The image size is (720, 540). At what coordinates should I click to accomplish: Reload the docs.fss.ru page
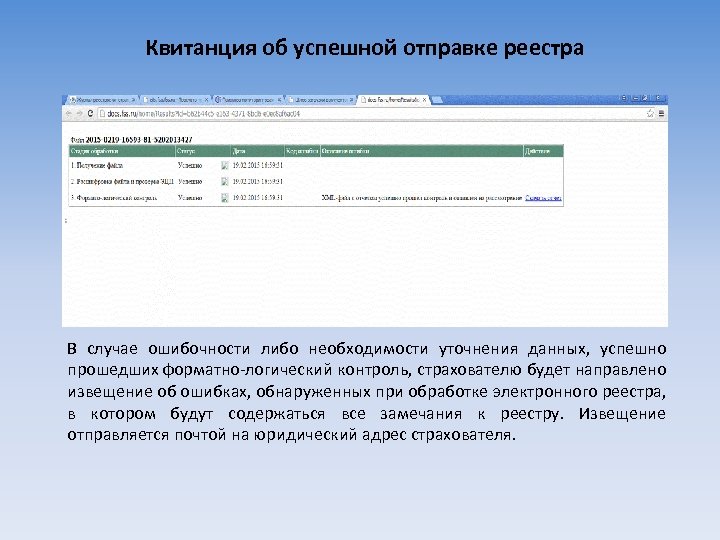tap(90, 113)
